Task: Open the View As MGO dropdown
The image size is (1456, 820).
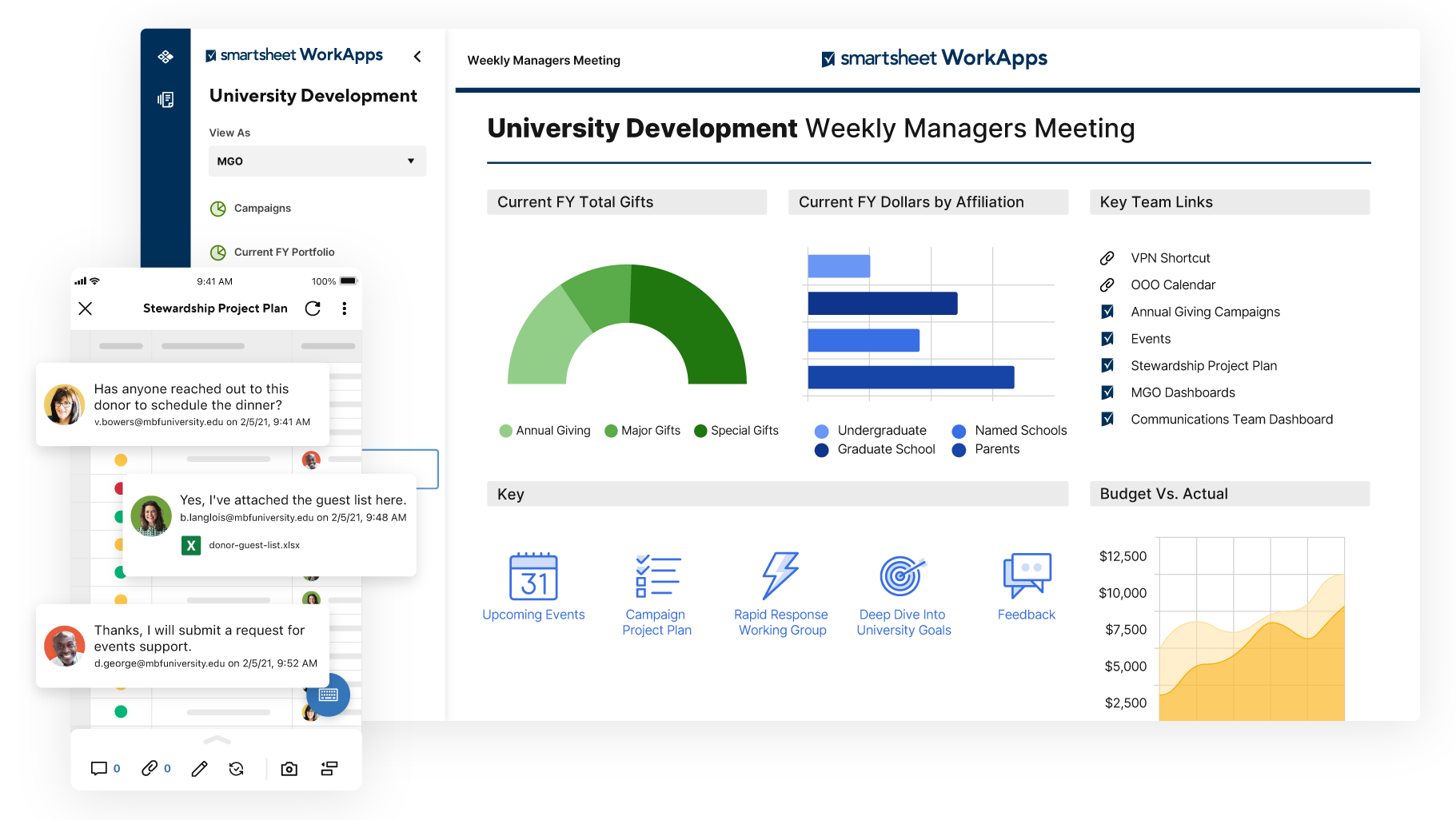Action: 317,161
